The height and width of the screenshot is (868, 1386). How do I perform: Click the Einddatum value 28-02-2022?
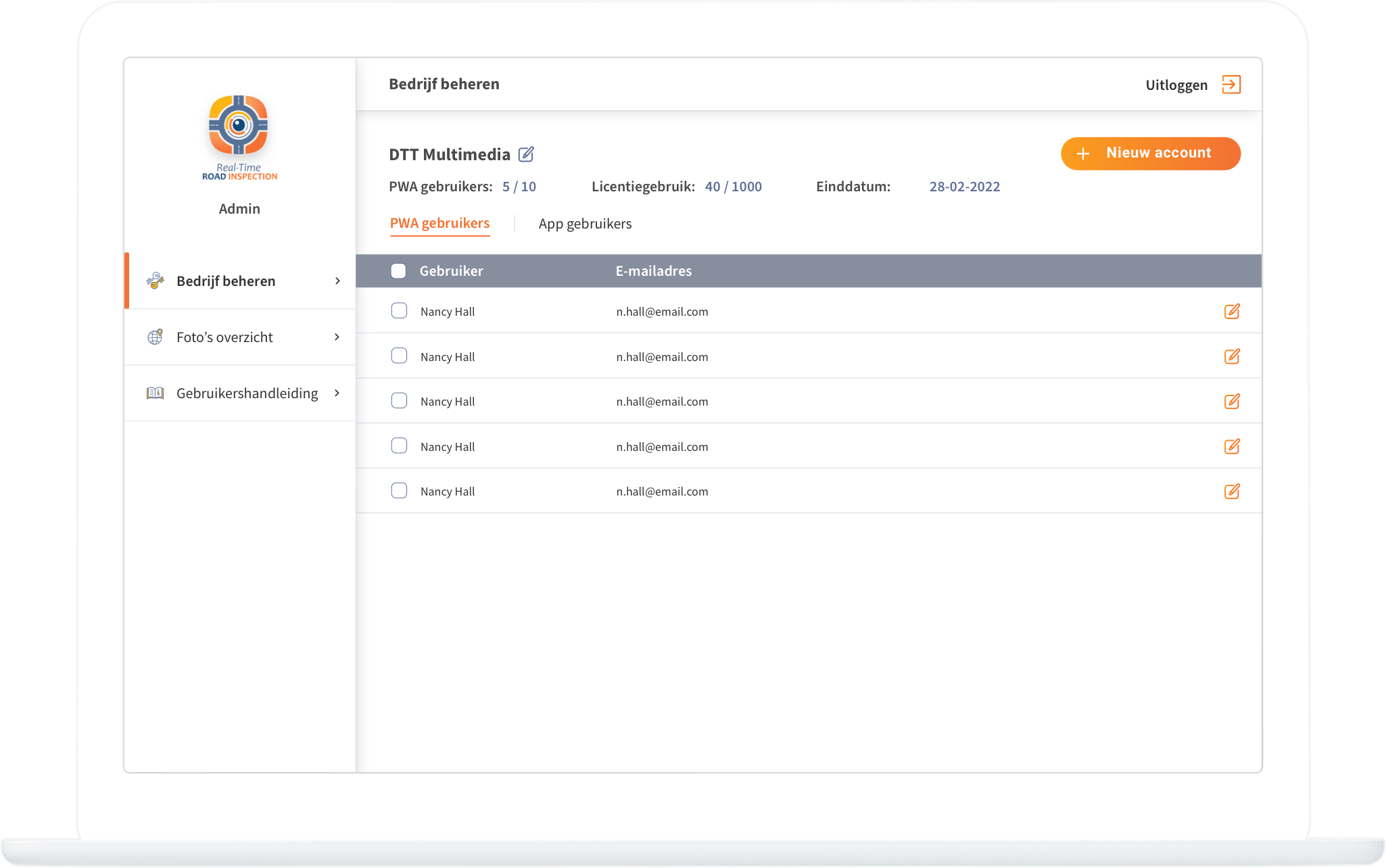(965, 187)
